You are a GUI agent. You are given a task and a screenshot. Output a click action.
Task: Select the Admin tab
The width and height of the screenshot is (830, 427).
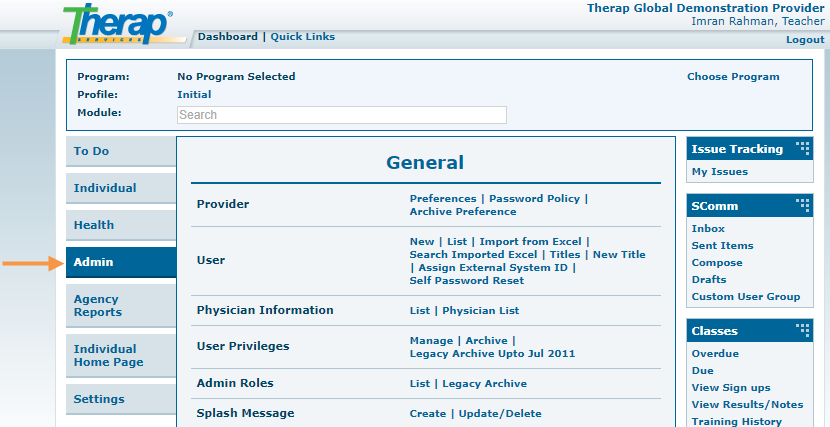121,262
